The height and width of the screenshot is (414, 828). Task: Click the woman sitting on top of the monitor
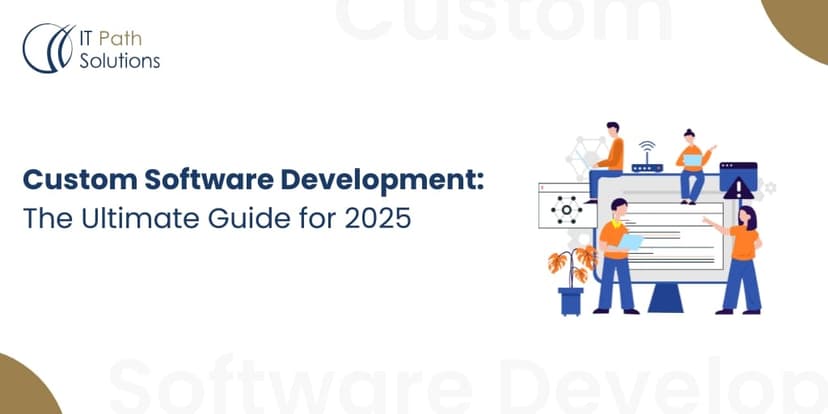tap(691, 163)
